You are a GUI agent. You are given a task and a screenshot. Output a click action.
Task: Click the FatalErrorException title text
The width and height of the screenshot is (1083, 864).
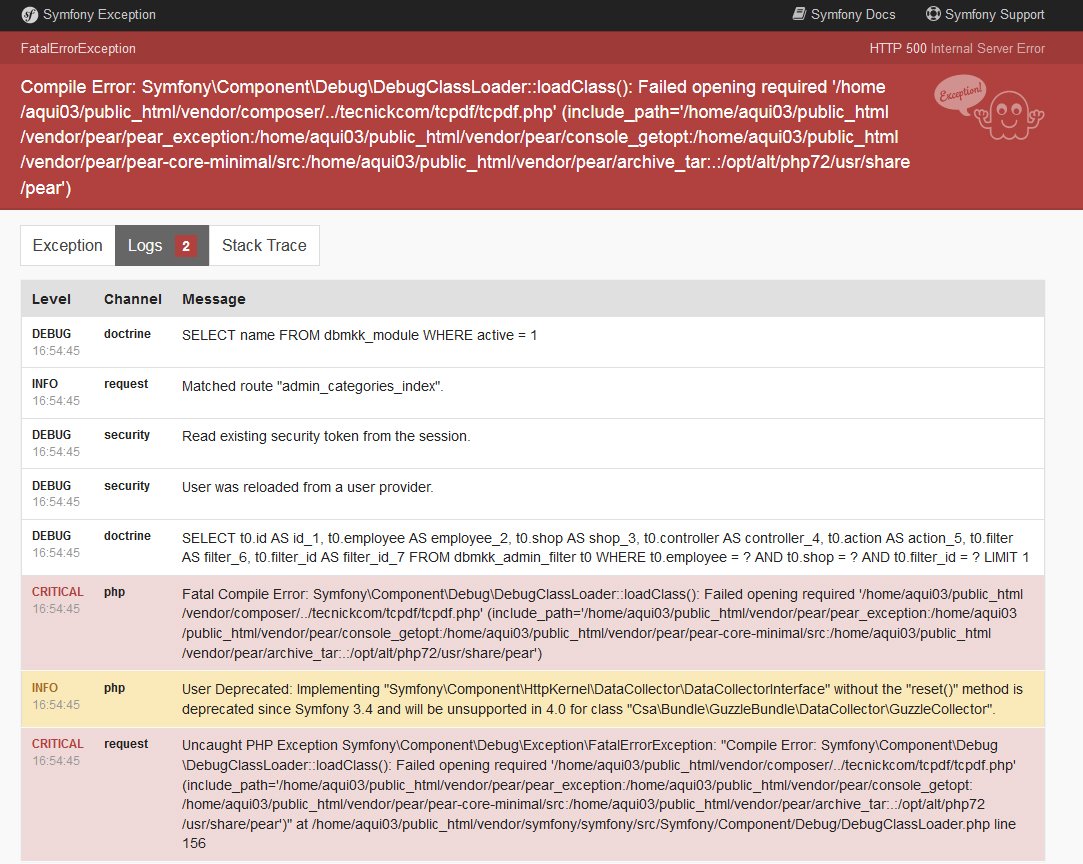pos(78,48)
